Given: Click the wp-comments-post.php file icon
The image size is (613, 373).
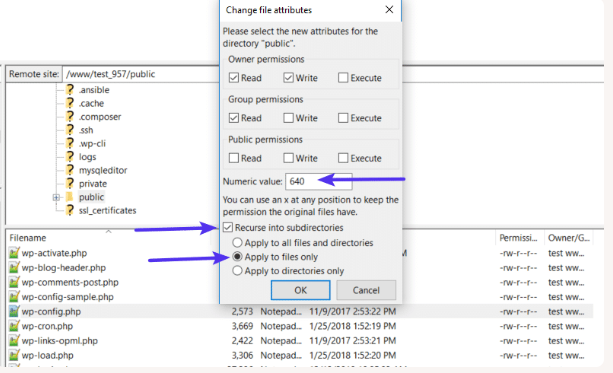Looking at the screenshot, I should click(14, 282).
